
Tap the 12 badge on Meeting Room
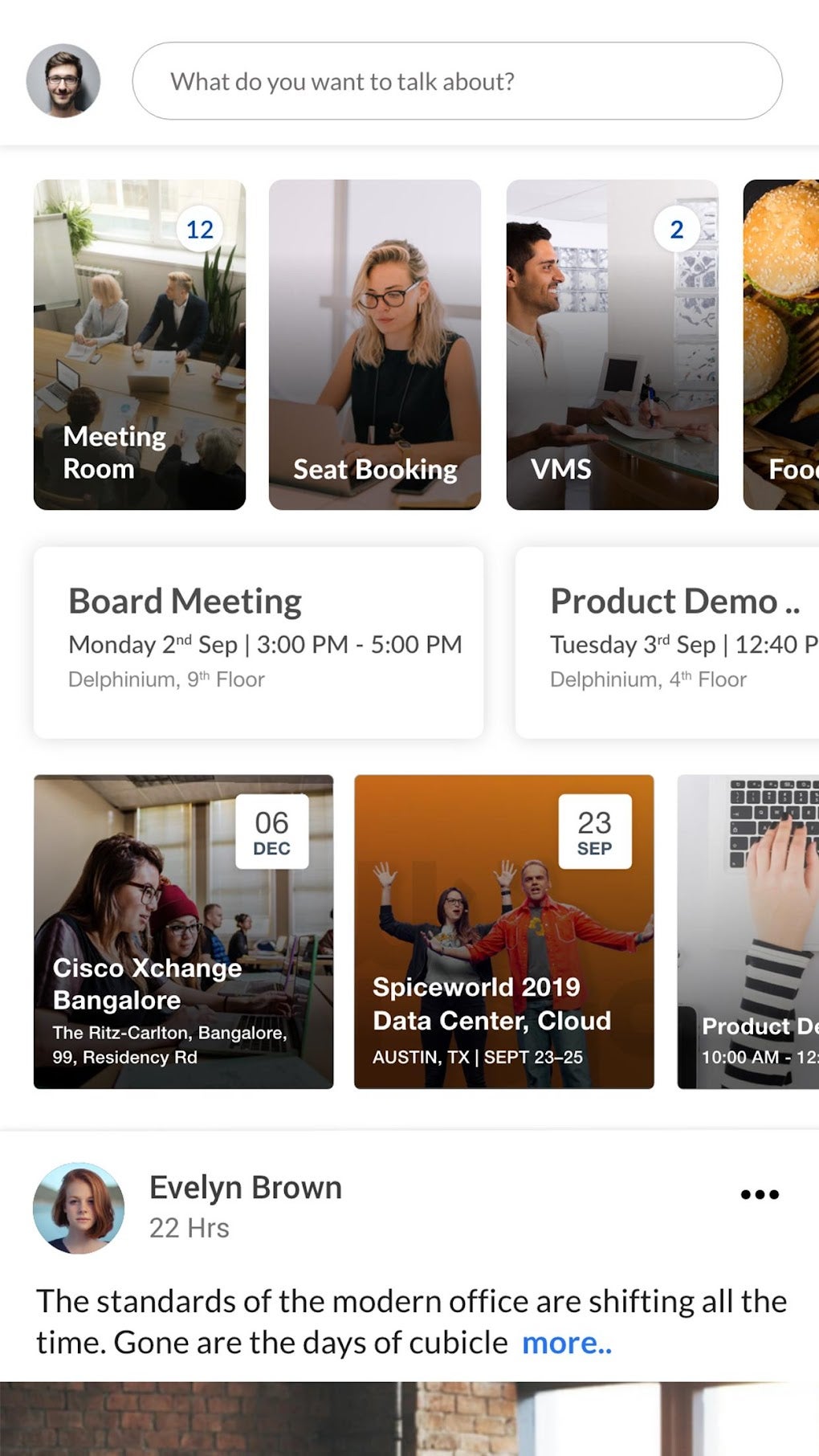[200, 230]
